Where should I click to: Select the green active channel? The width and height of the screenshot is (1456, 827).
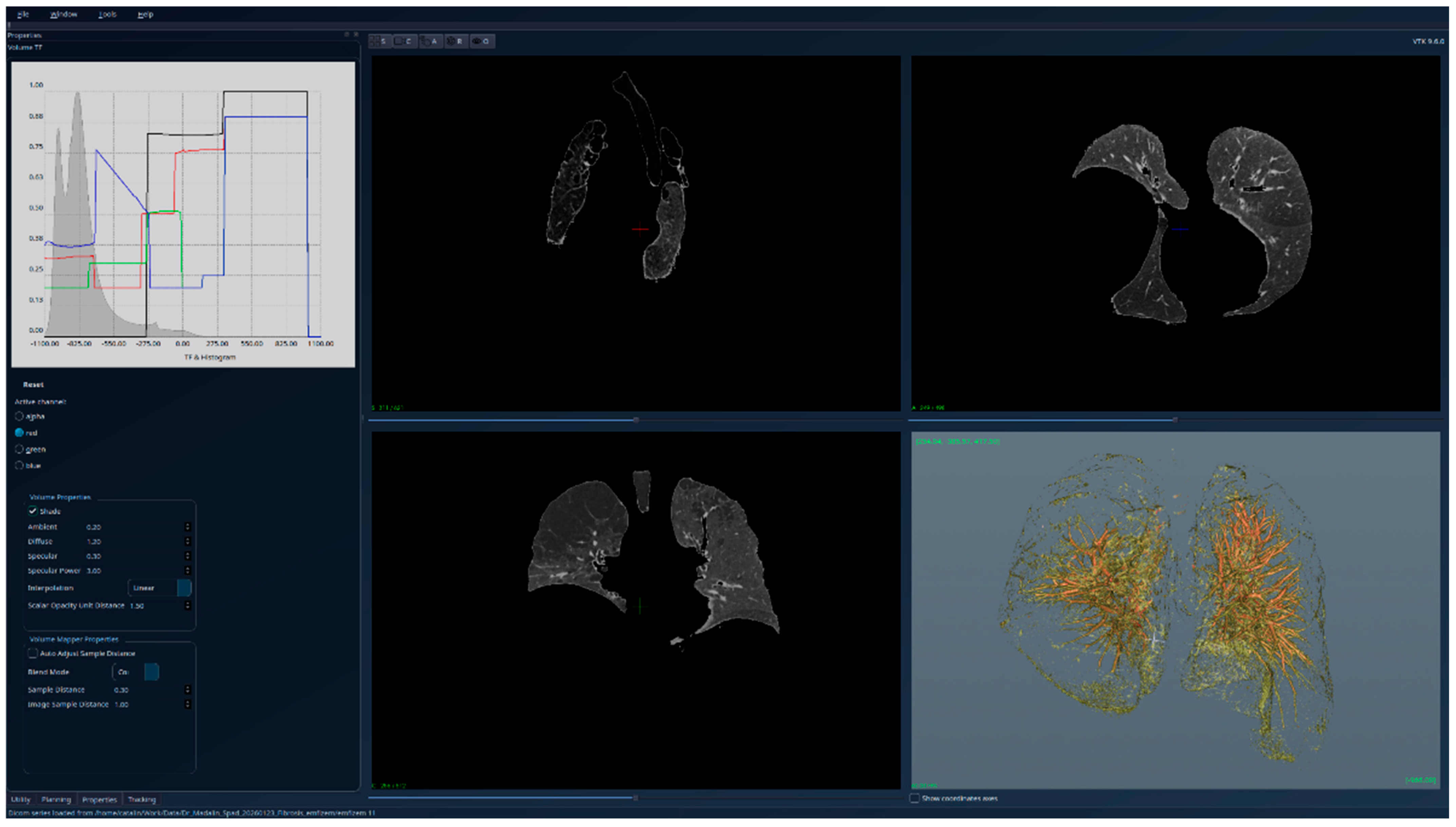tap(19, 449)
